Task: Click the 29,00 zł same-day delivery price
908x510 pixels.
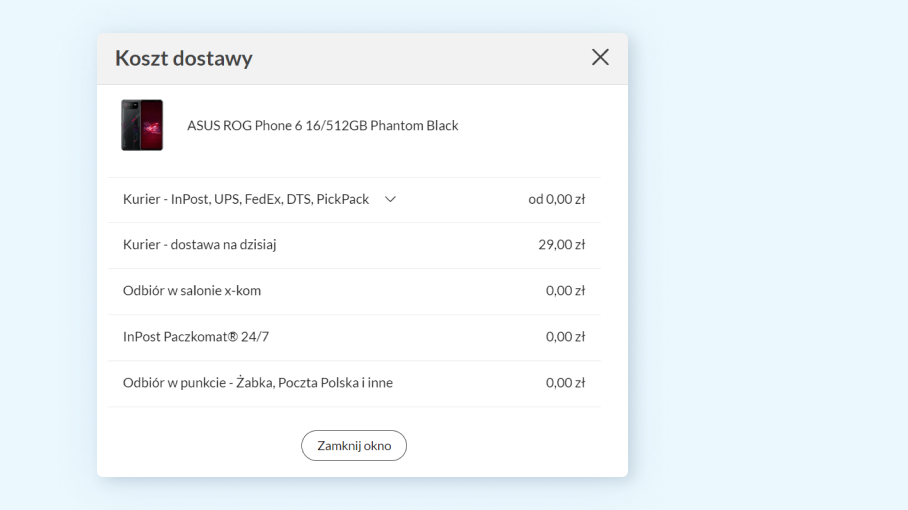Action: point(562,244)
